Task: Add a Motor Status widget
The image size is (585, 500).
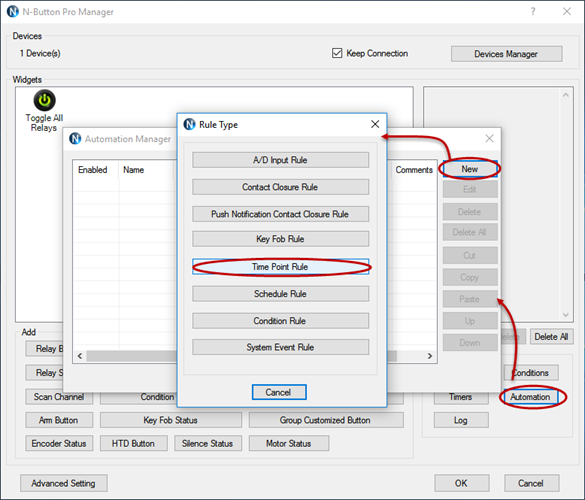Action: (x=289, y=443)
